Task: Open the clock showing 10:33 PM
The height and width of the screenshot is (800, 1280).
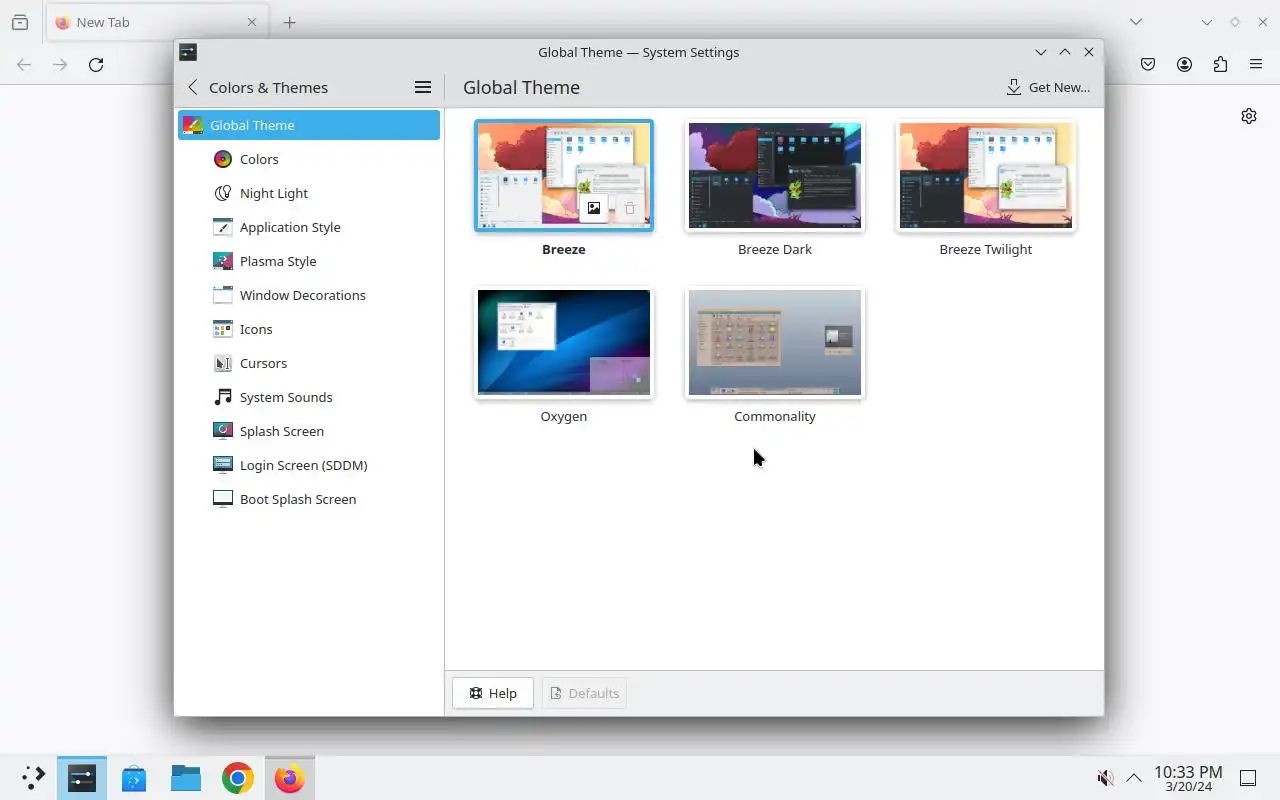Action: [x=1188, y=778]
